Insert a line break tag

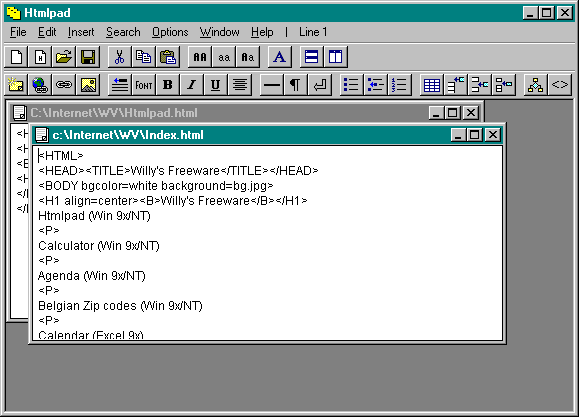click(320, 85)
